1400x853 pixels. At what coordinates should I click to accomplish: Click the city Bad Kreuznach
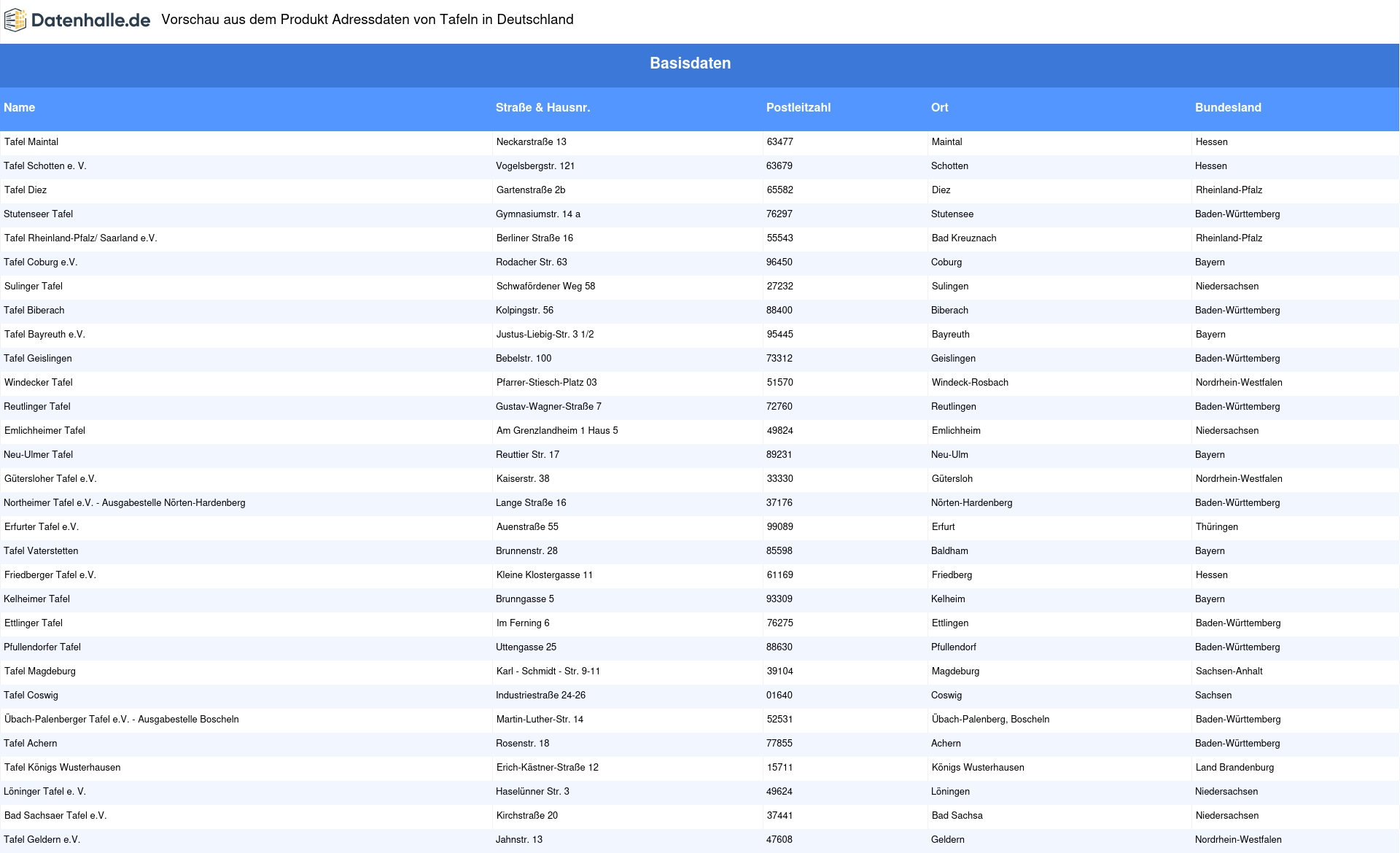click(x=964, y=238)
